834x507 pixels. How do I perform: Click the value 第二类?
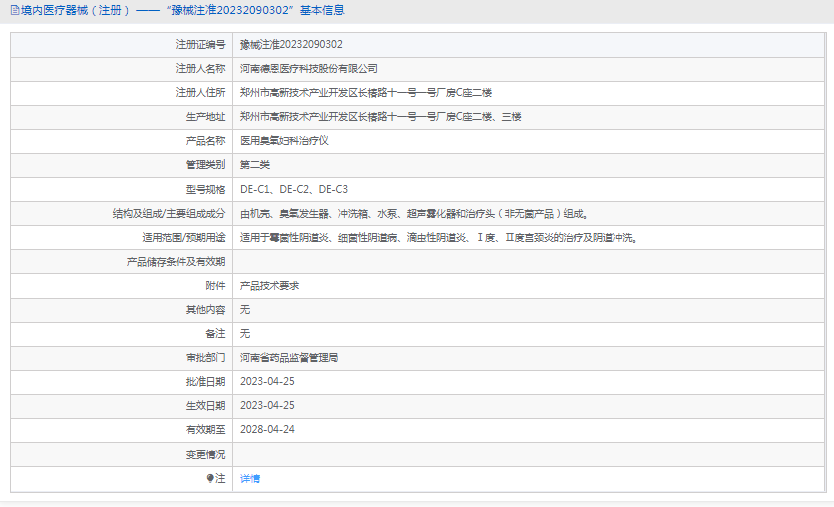pos(255,165)
